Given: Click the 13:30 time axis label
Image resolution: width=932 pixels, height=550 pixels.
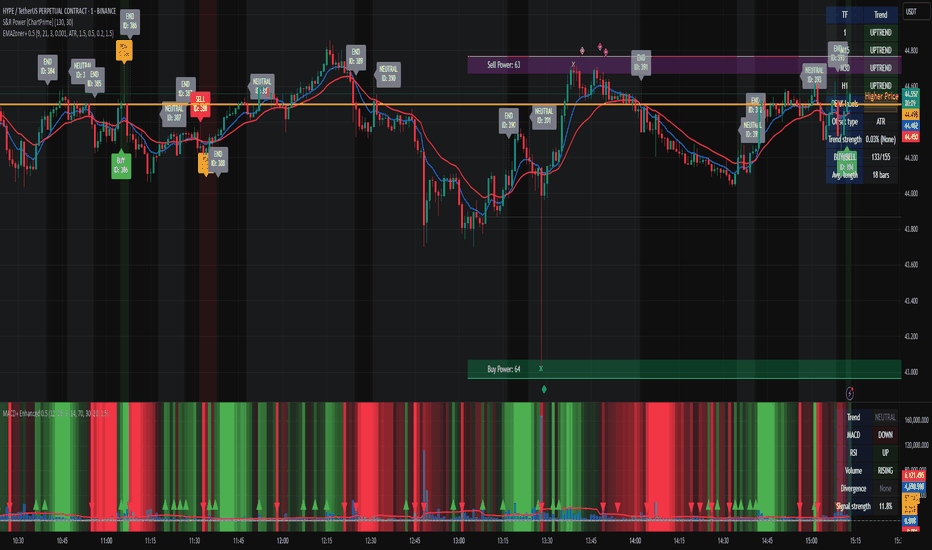Looking at the screenshot, I should [x=547, y=540].
